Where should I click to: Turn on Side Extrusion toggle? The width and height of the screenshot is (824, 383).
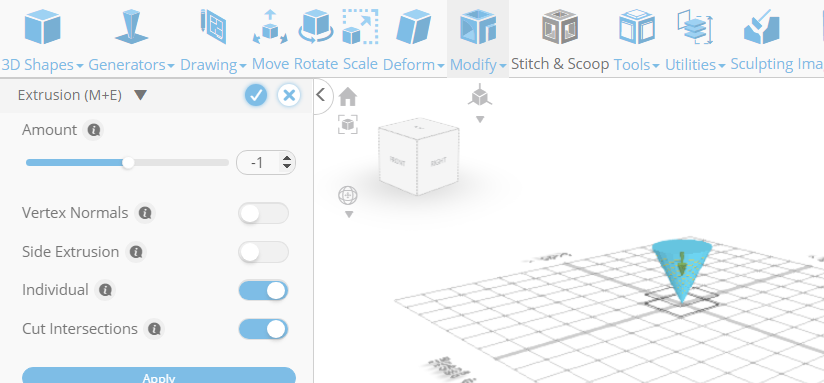[x=263, y=252]
